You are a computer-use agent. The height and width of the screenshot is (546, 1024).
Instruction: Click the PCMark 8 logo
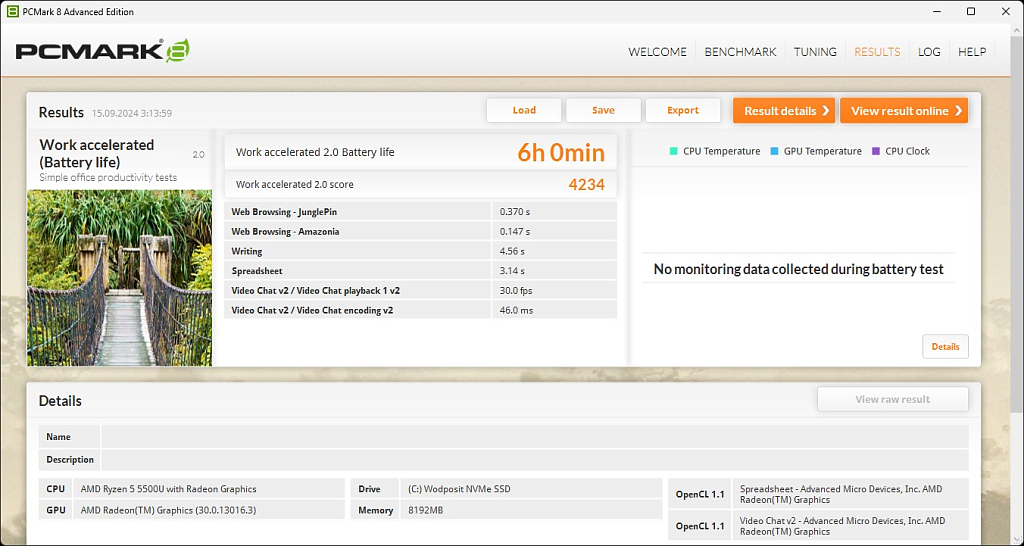click(x=102, y=52)
